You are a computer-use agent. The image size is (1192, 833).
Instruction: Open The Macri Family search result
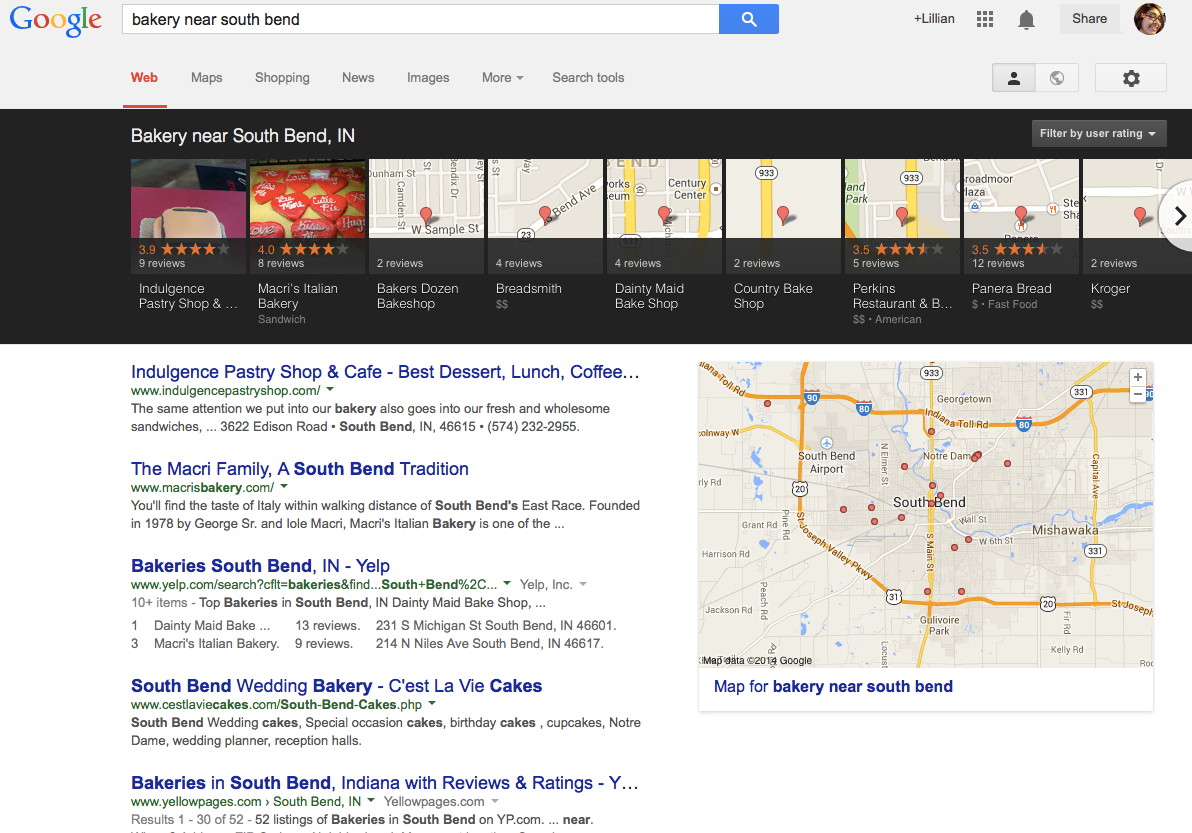click(299, 469)
